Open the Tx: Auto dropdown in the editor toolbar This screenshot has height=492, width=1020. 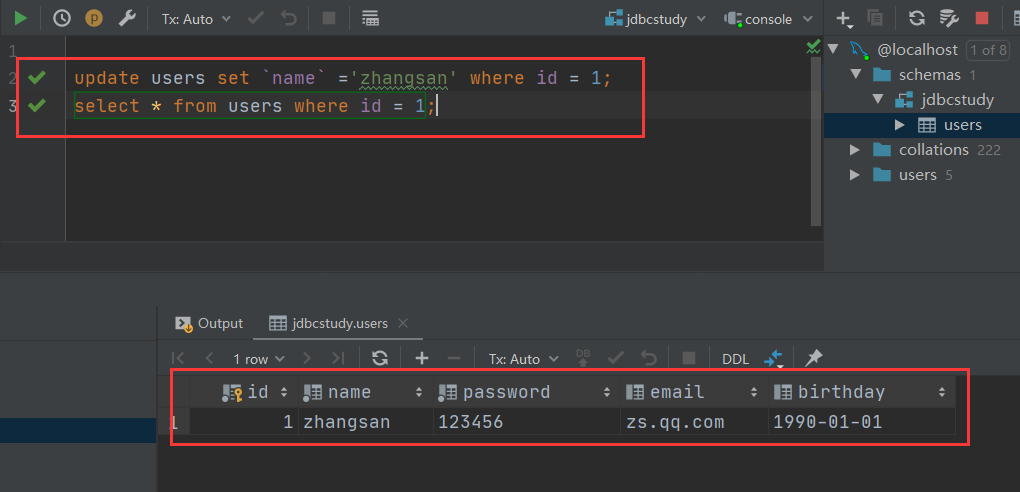click(x=196, y=19)
